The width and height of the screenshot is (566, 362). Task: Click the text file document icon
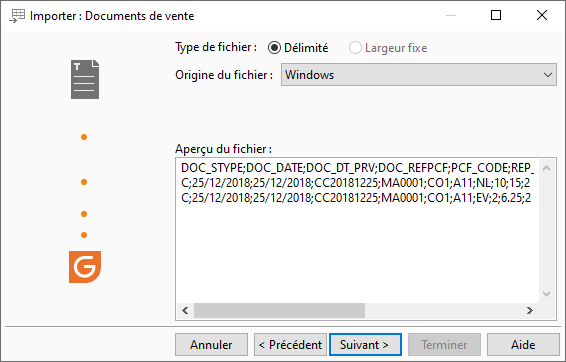pyautogui.click(x=85, y=79)
